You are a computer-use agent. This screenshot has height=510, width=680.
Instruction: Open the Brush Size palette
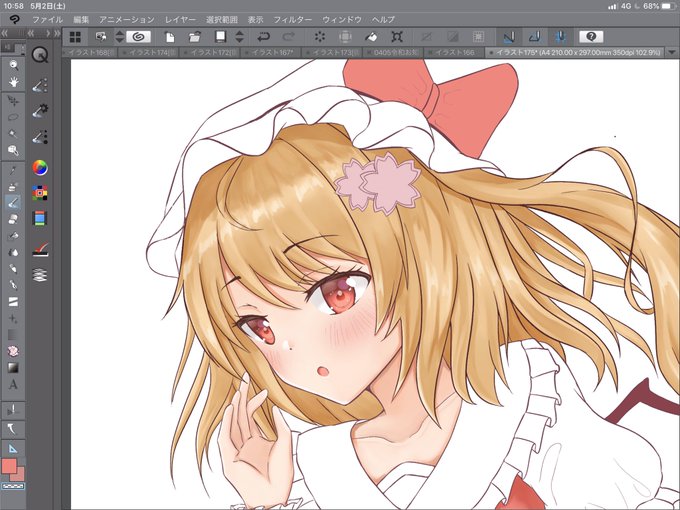[40, 137]
